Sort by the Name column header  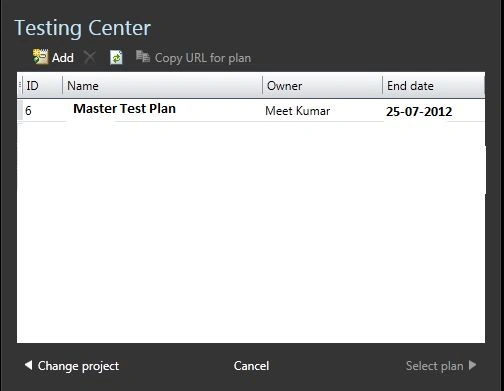point(162,86)
